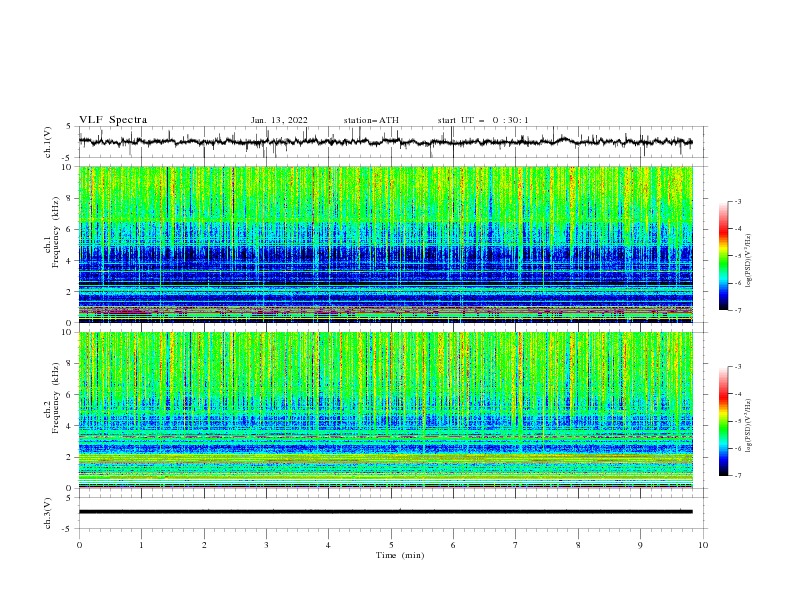Click time axis tick label '5'
Viewport: 792px width, 612px height.
tap(391, 545)
